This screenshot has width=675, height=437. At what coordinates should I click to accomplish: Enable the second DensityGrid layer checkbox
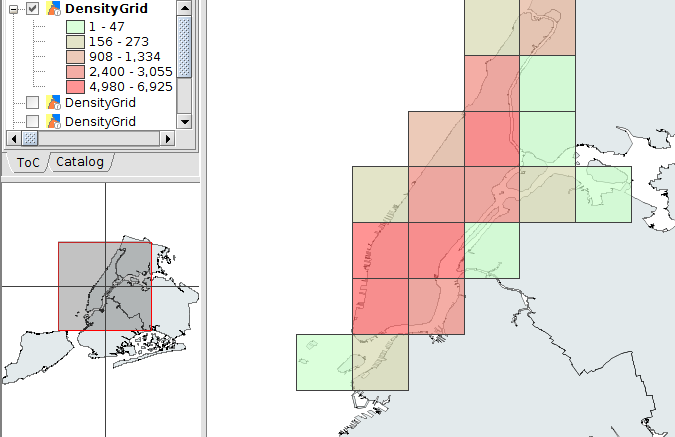click(x=33, y=103)
